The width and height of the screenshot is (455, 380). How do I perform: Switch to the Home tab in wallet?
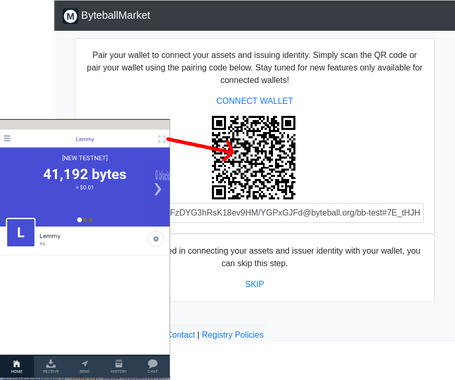[x=16, y=366]
